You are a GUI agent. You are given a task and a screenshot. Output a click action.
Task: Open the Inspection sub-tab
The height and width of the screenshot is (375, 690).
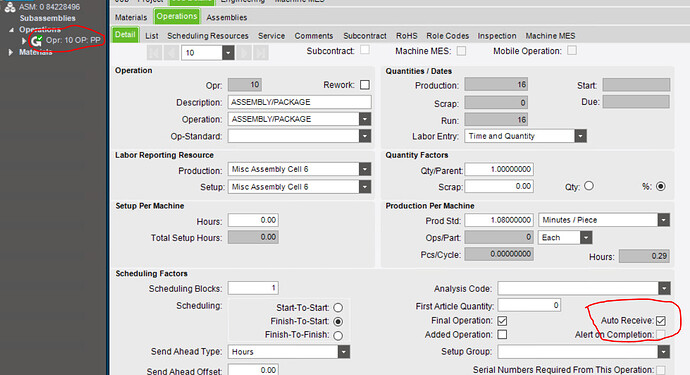[497, 36]
